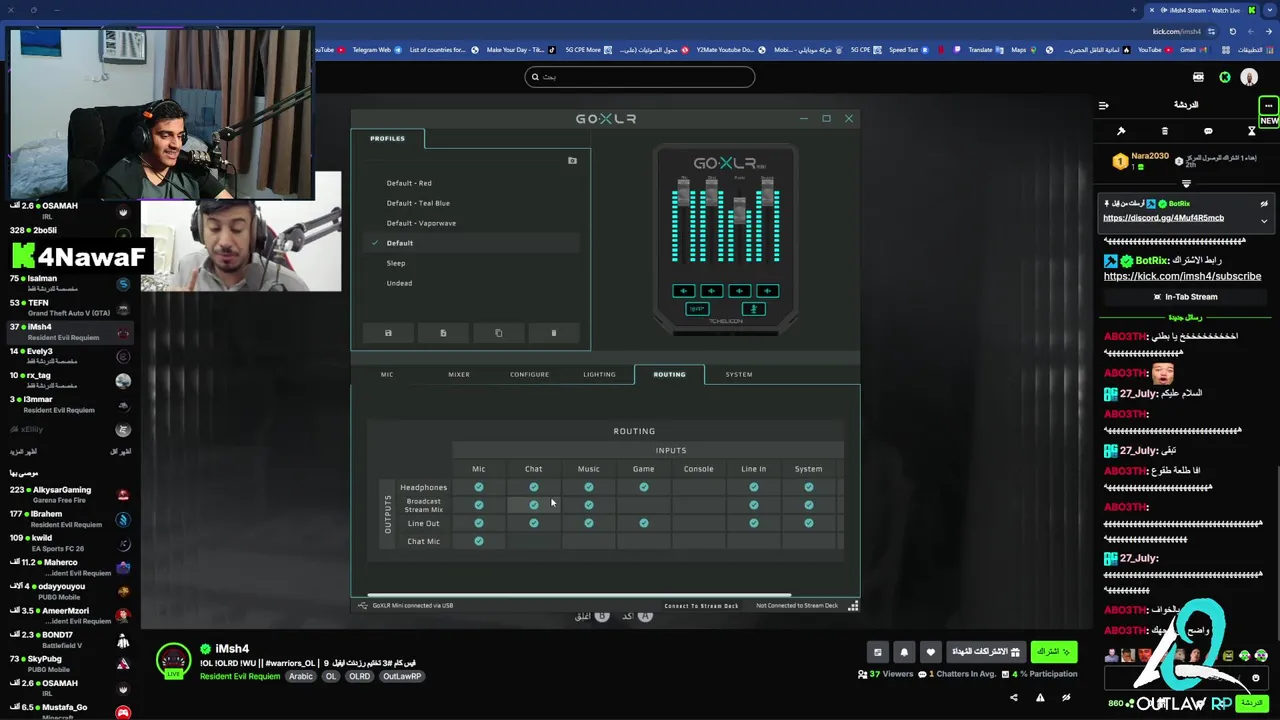Expand chat leaderboard with down arrow
Viewport: 1280px width, 720px height.
(1186, 184)
